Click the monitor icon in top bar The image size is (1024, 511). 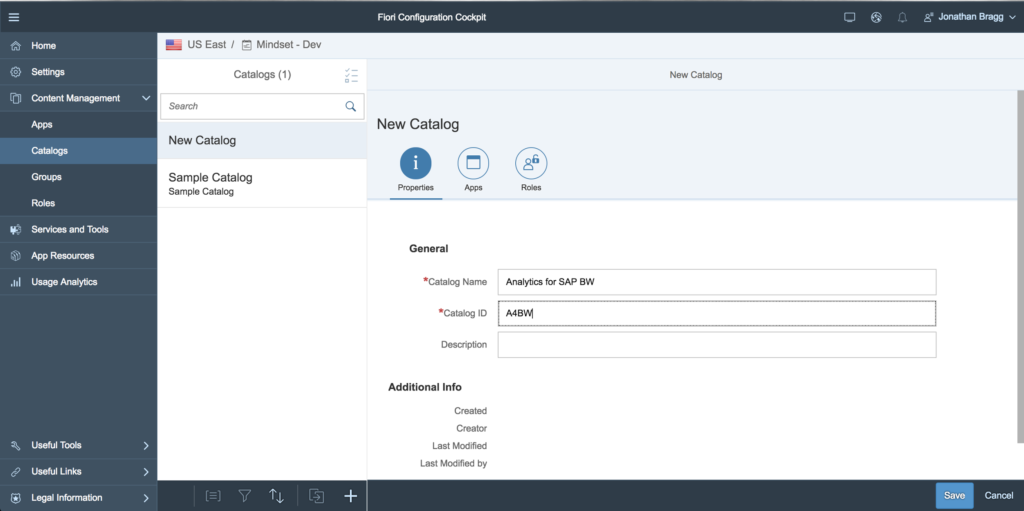(850, 18)
